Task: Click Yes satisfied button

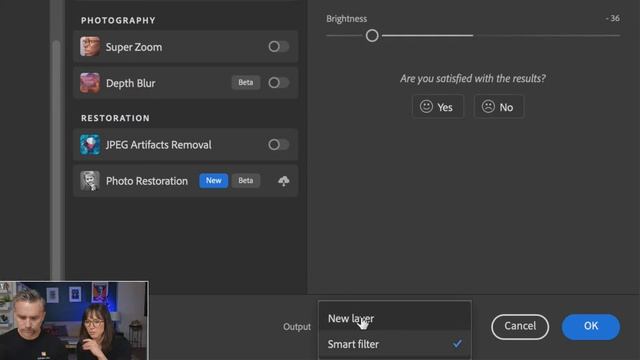Action: coord(438,107)
